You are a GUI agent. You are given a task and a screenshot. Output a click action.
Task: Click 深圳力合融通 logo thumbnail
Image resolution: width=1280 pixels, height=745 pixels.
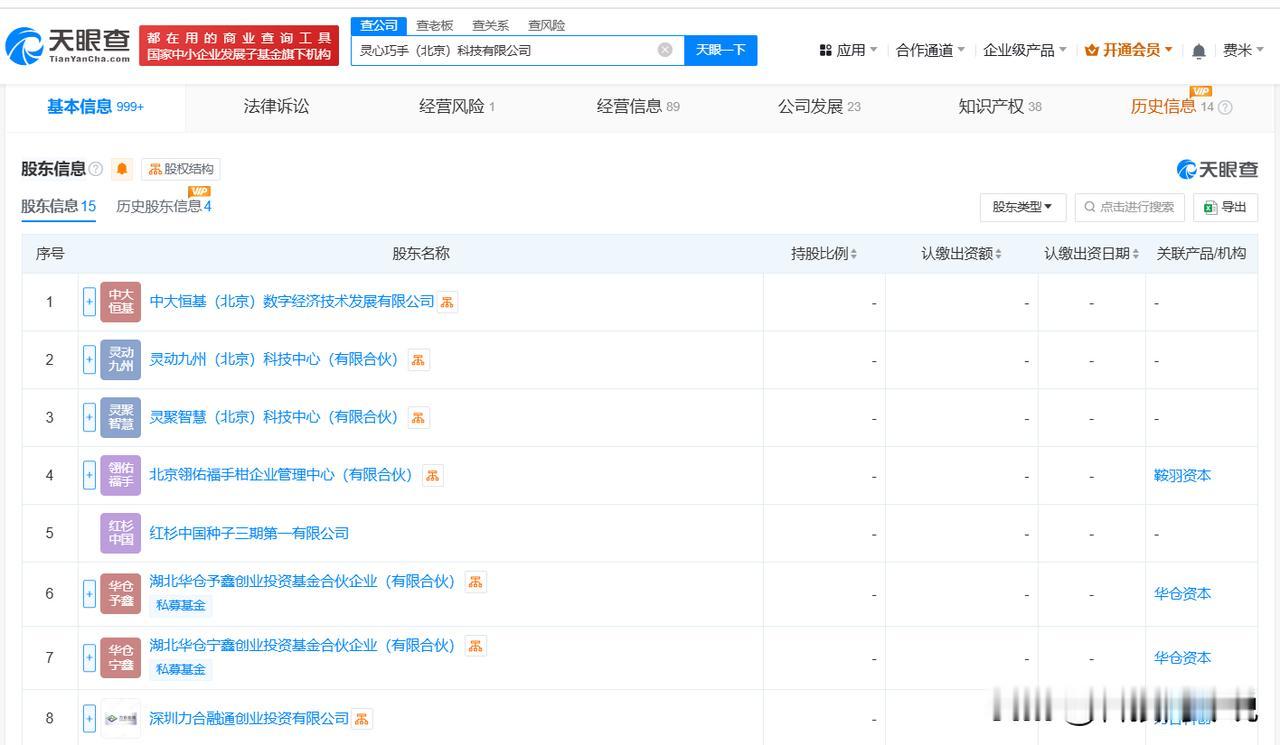121,718
